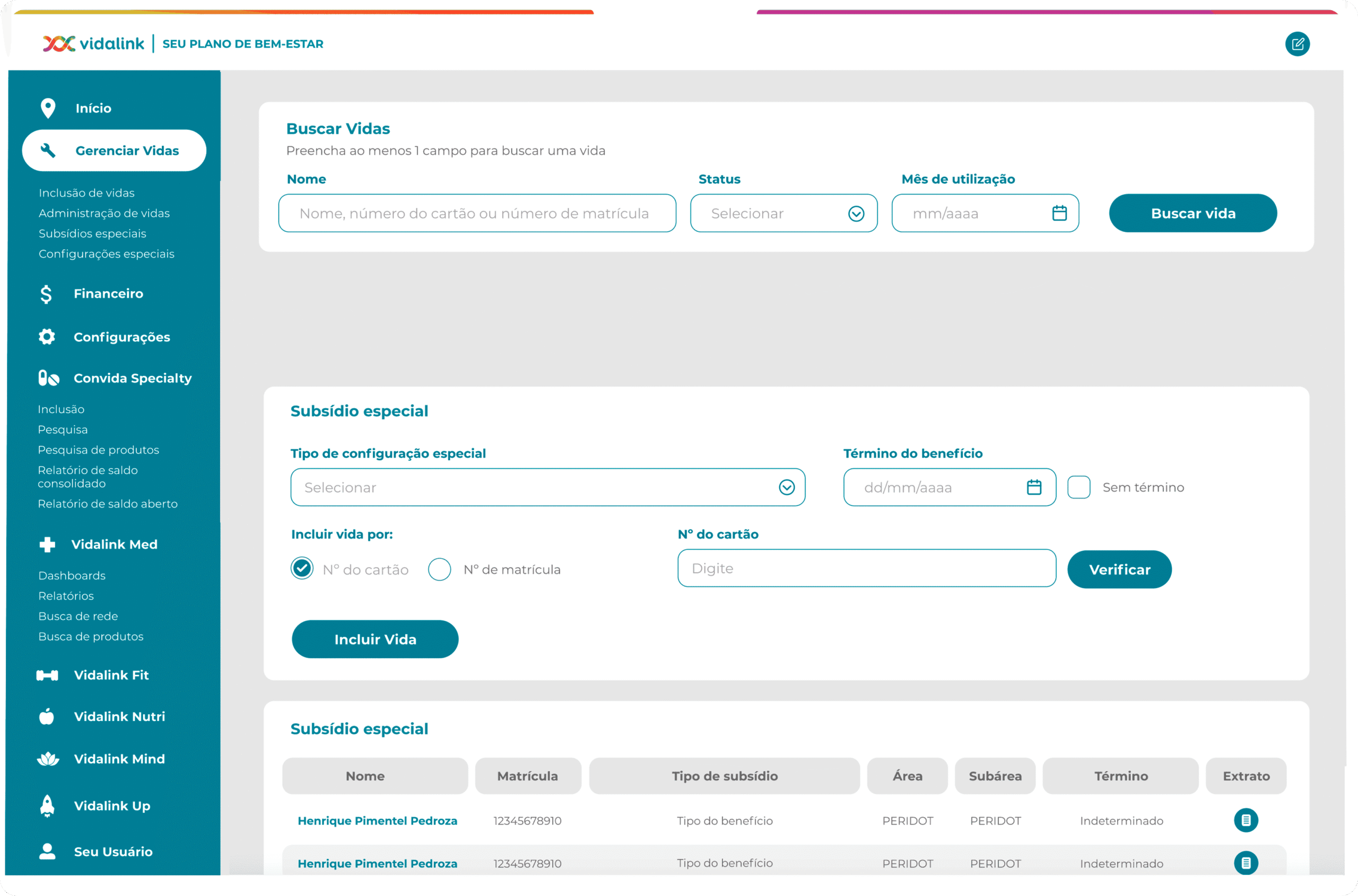This screenshot has height=896, width=1358.
Task: Click the edit pencil icon top right
Action: pos(1297,44)
